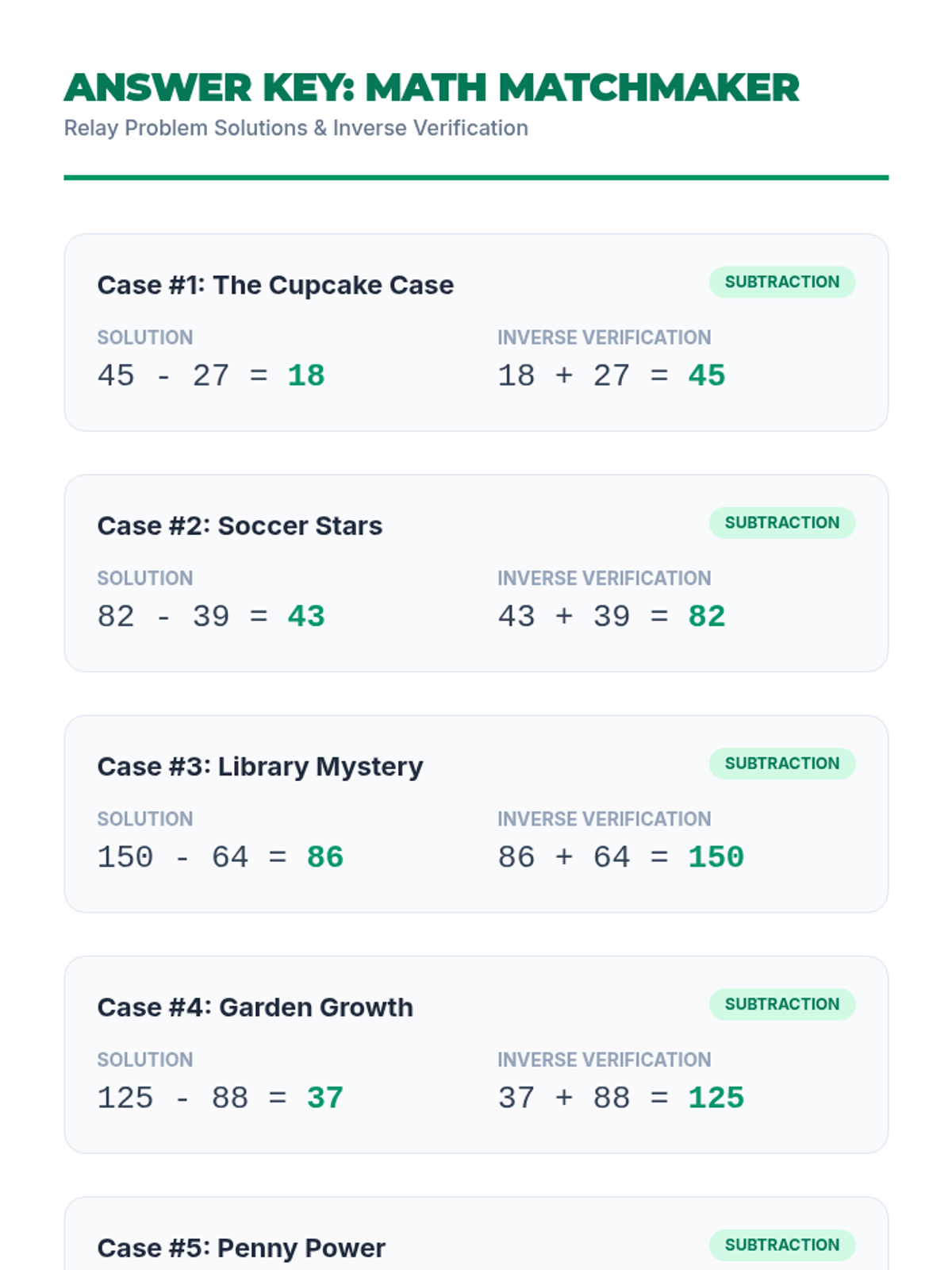The image size is (952, 1270).
Task: Click the Solution label in Garden Growth card
Action: (x=145, y=1060)
